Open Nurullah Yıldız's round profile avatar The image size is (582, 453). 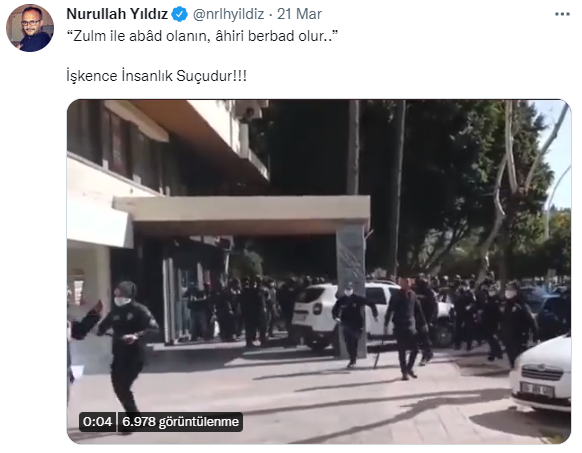(30, 28)
